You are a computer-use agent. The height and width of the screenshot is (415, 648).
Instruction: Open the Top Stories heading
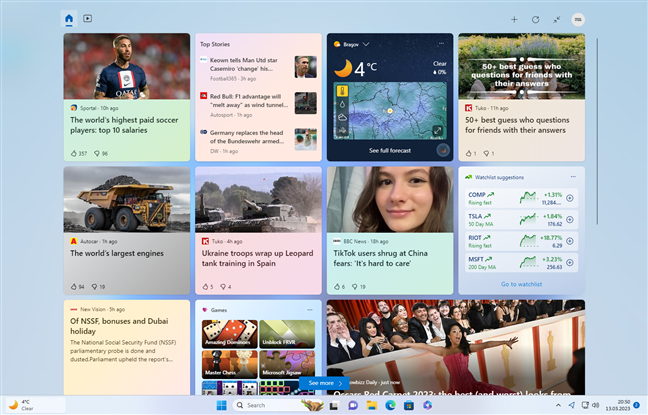click(x=215, y=44)
